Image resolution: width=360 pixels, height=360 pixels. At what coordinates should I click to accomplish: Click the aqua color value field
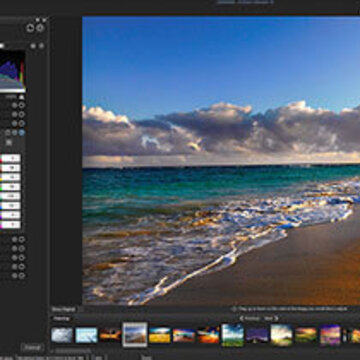[11, 196]
